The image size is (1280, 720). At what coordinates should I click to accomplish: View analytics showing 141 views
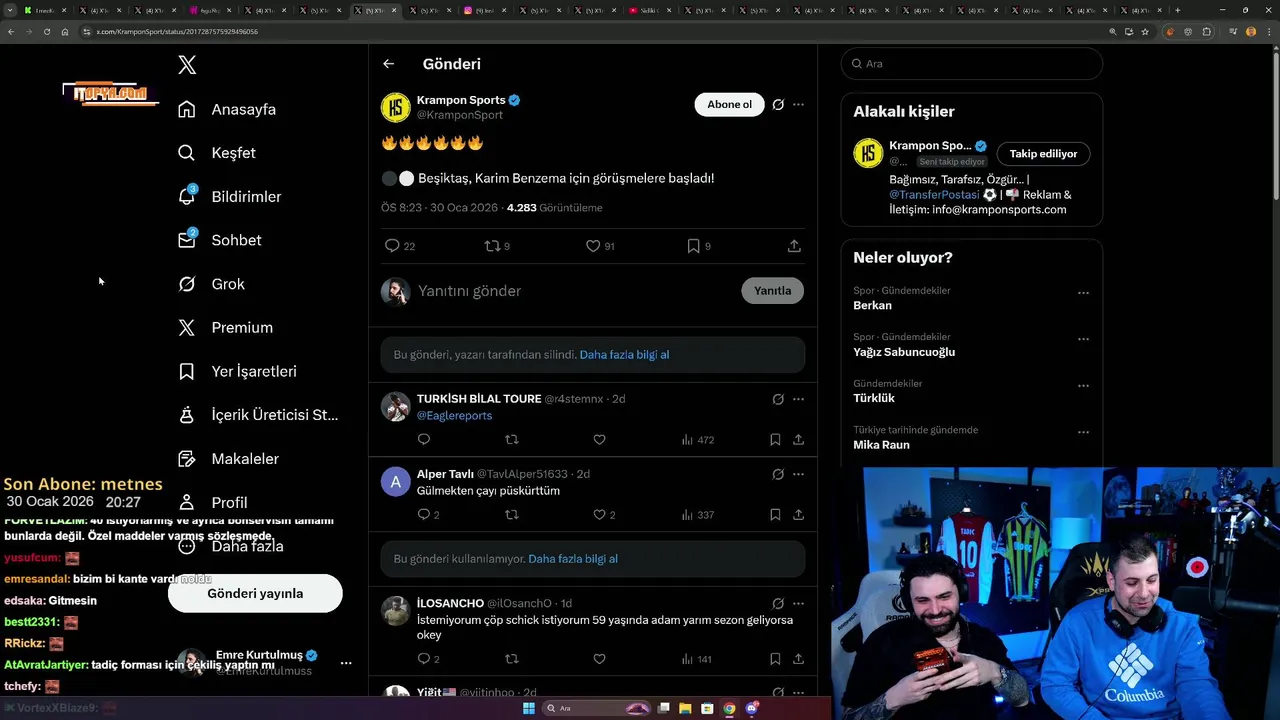pyautogui.click(x=697, y=659)
